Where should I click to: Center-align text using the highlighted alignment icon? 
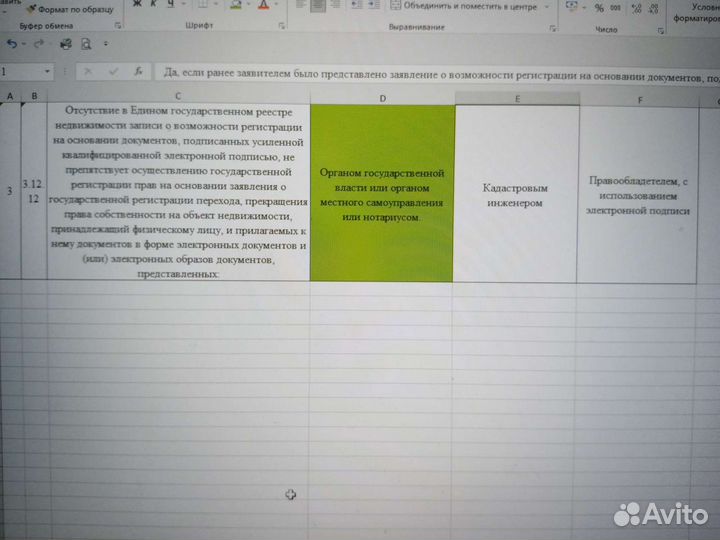tap(318, 6)
